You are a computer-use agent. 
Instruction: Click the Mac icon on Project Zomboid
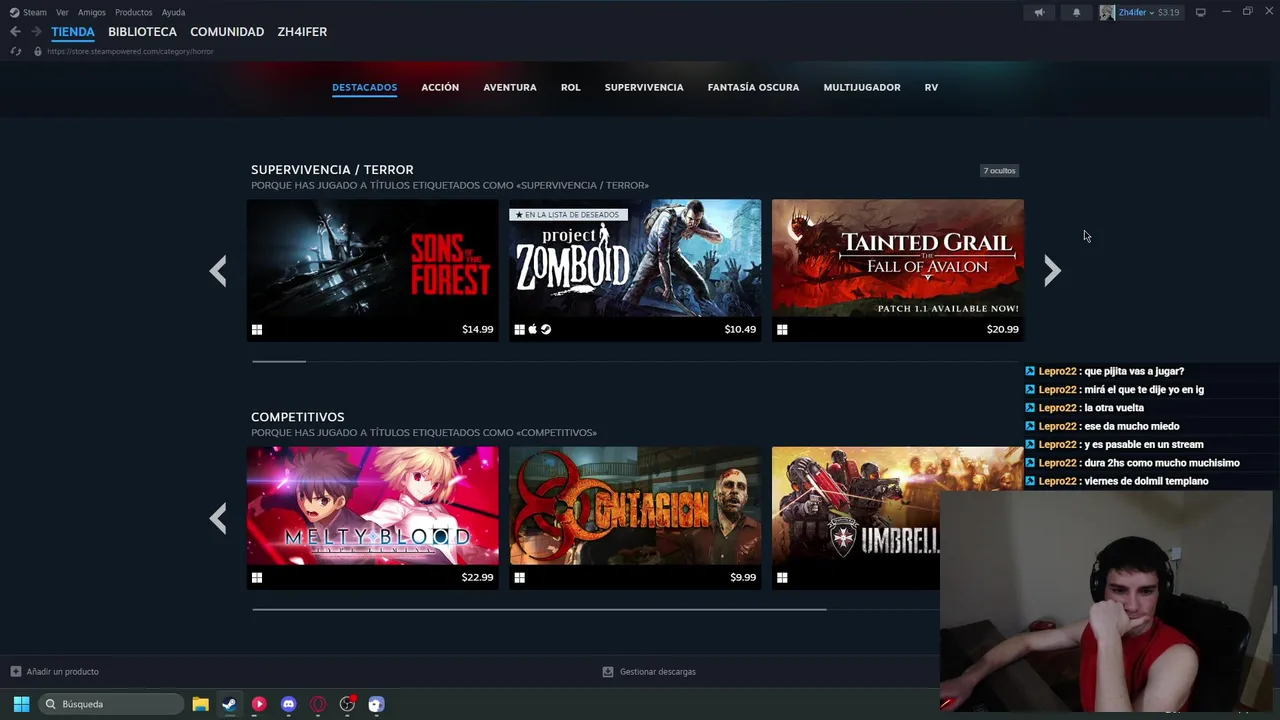tap(532, 329)
